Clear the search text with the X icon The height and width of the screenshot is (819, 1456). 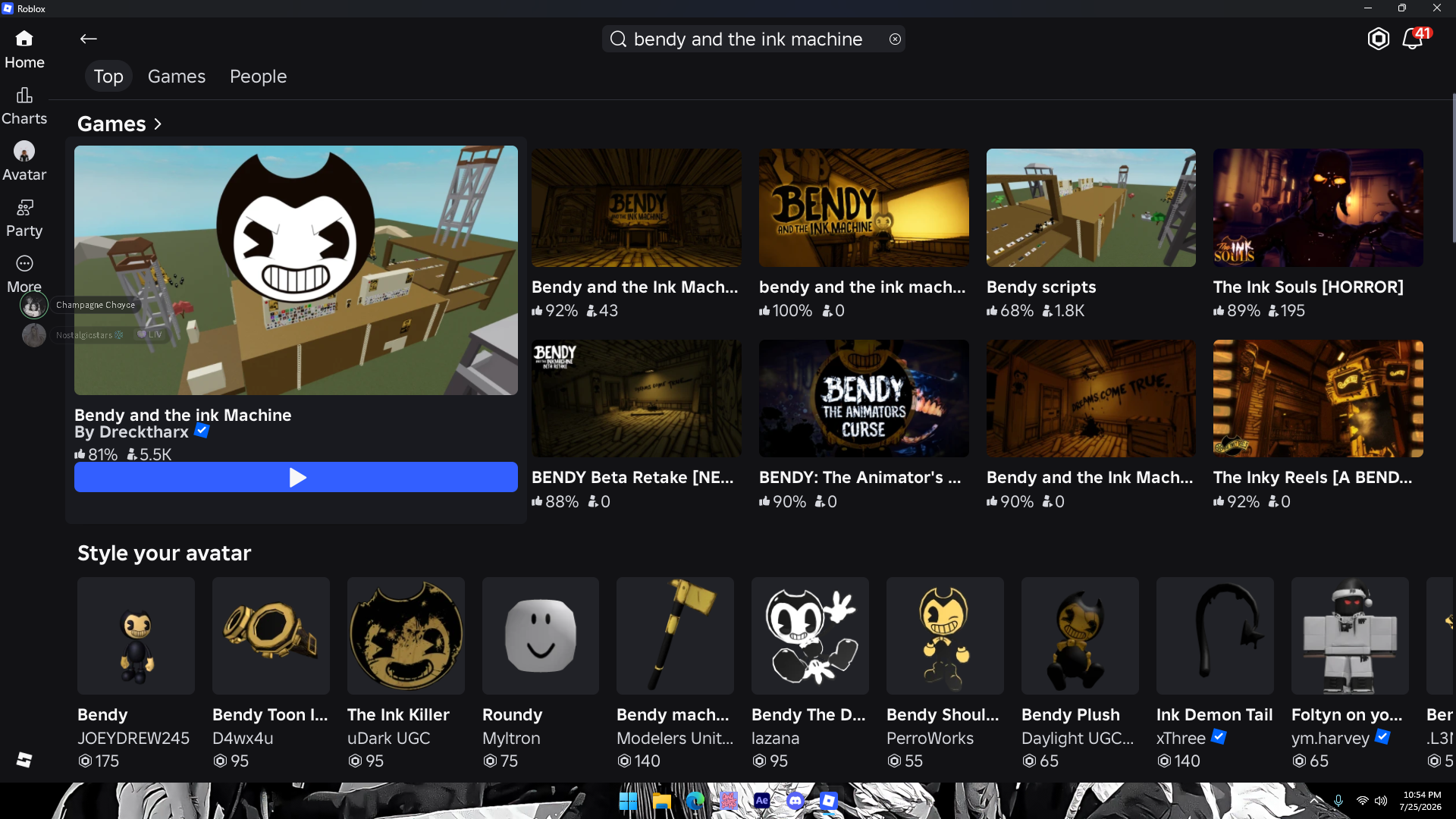(x=895, y=39)
